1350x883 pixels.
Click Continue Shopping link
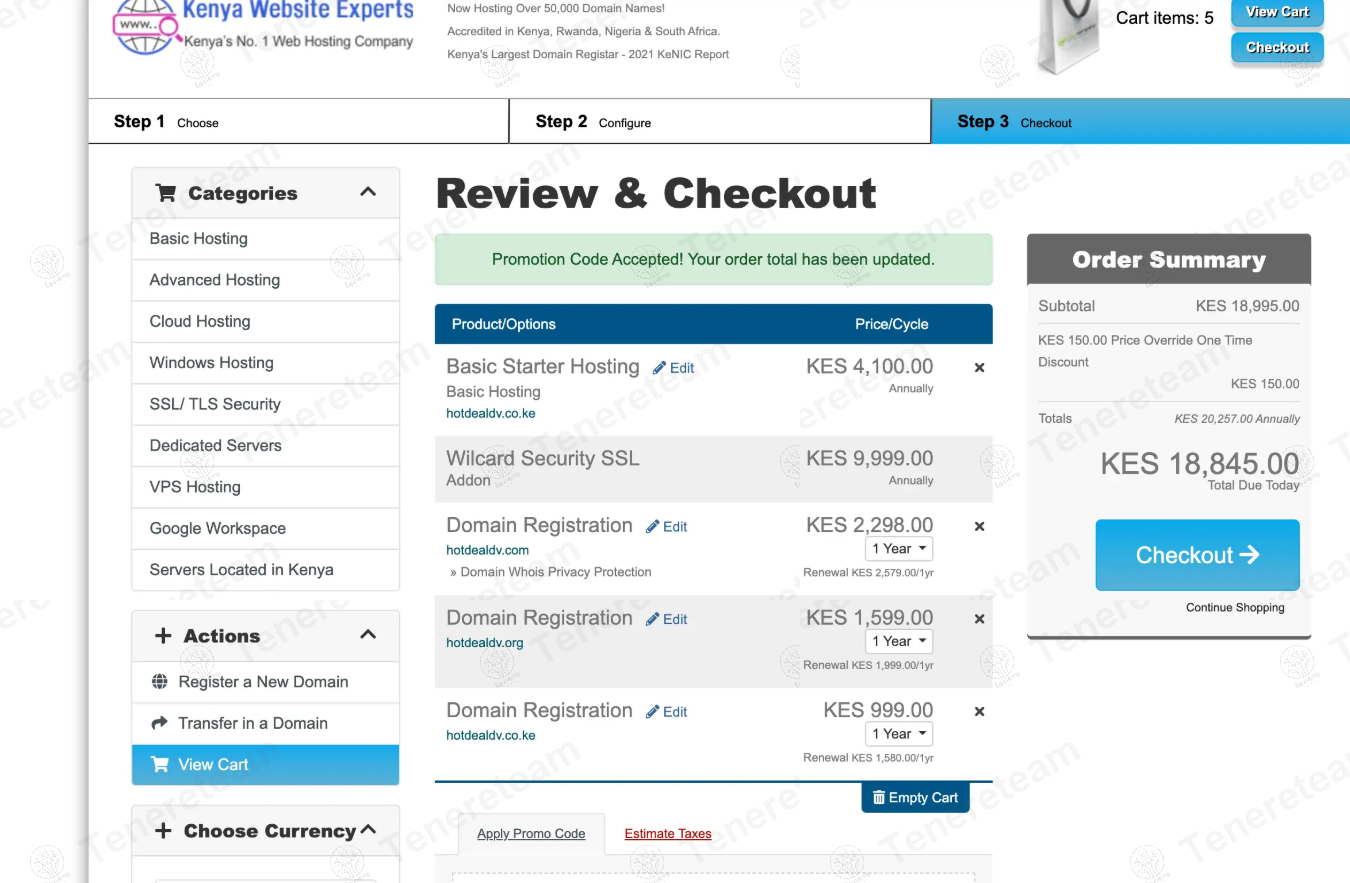tap(1235, 607)
